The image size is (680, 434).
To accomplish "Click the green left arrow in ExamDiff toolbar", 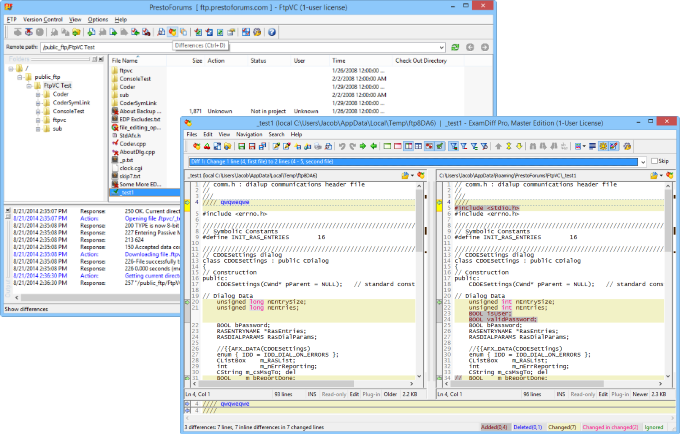I will pyautogui.click(x=373, y=147).
